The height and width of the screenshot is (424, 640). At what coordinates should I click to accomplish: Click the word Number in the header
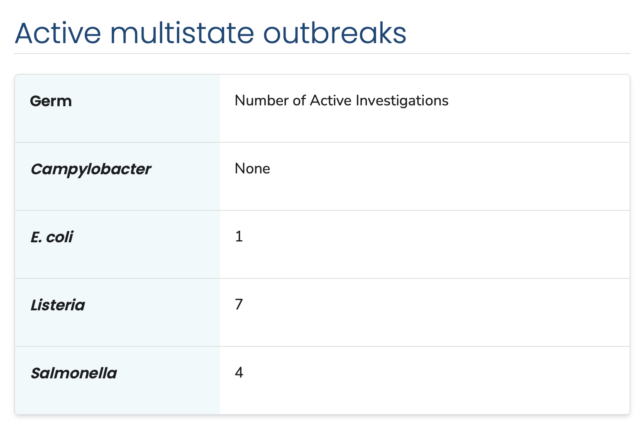262,100
